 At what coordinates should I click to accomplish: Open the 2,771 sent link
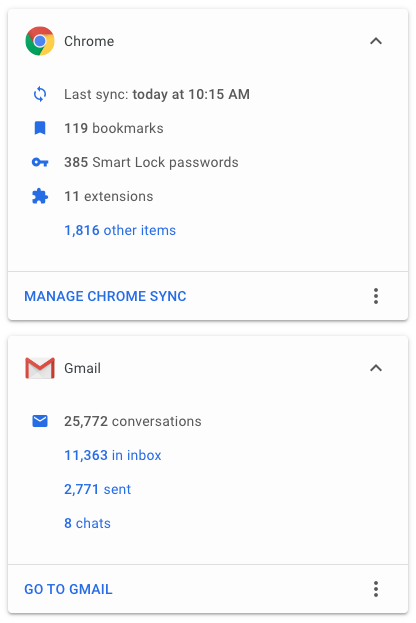click(x=97, y=490)
